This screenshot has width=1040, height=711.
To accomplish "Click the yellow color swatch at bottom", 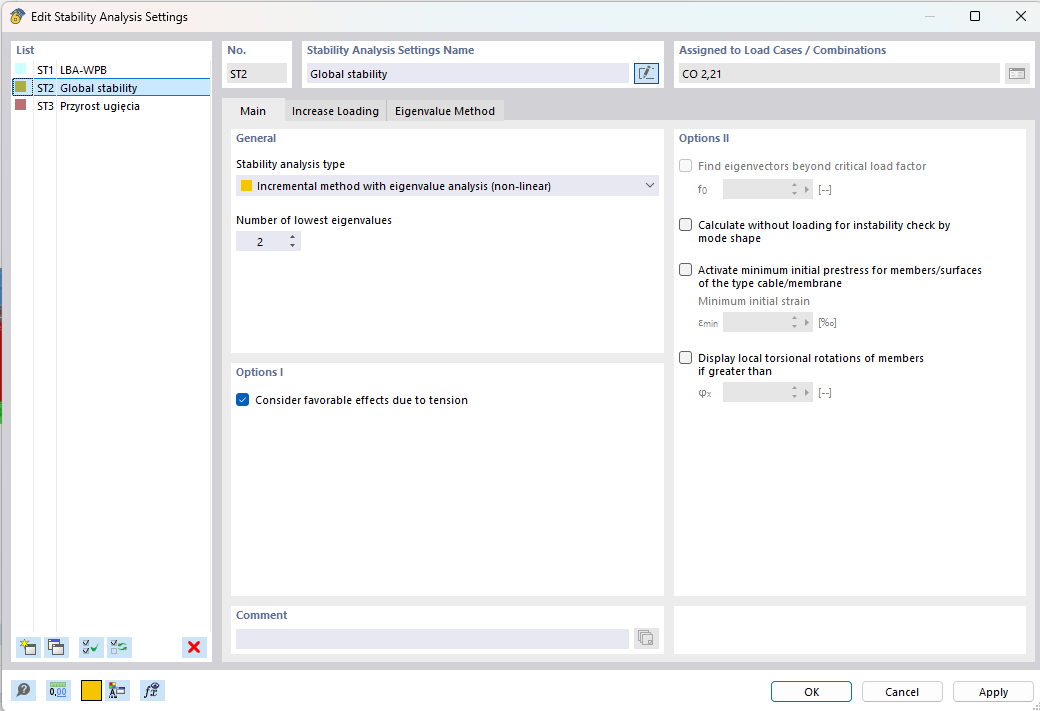I will [x=92, y=691].
